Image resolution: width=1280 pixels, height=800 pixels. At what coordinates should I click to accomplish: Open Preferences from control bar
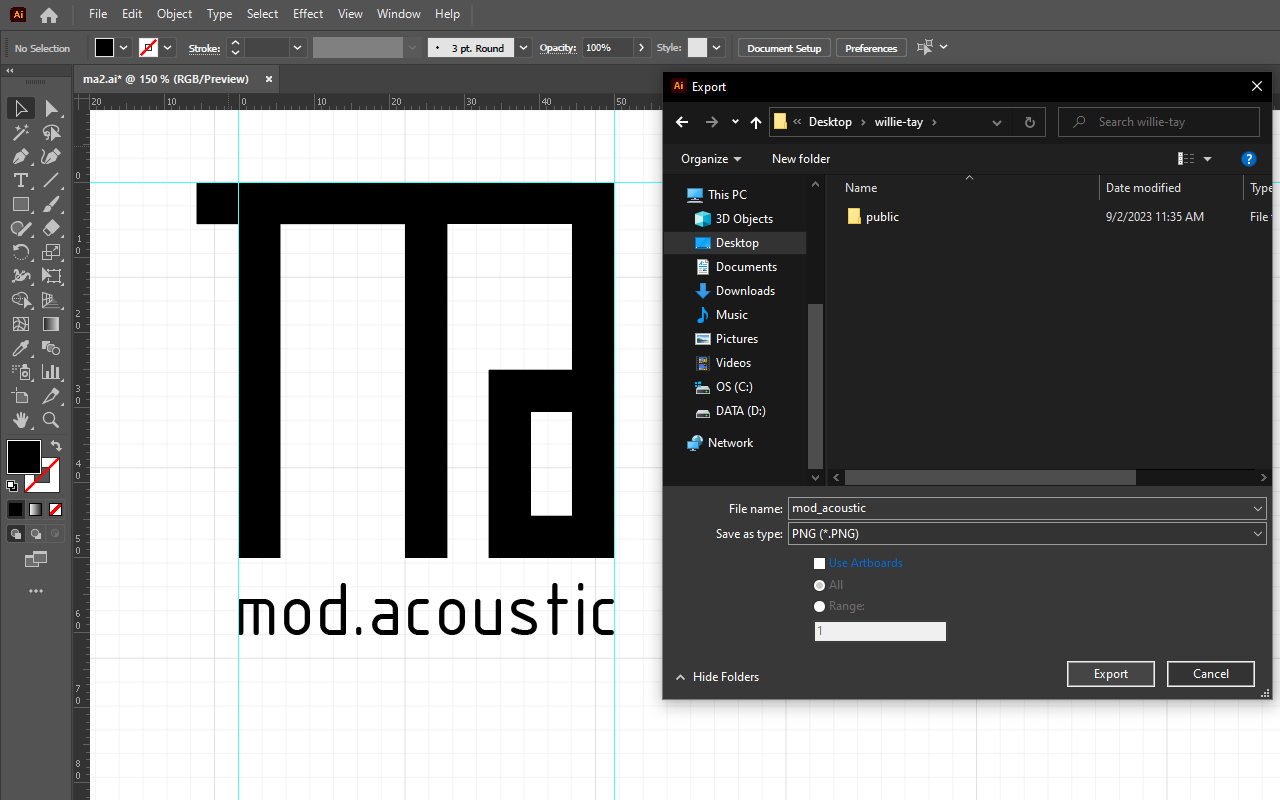click(x=871, y=48)
